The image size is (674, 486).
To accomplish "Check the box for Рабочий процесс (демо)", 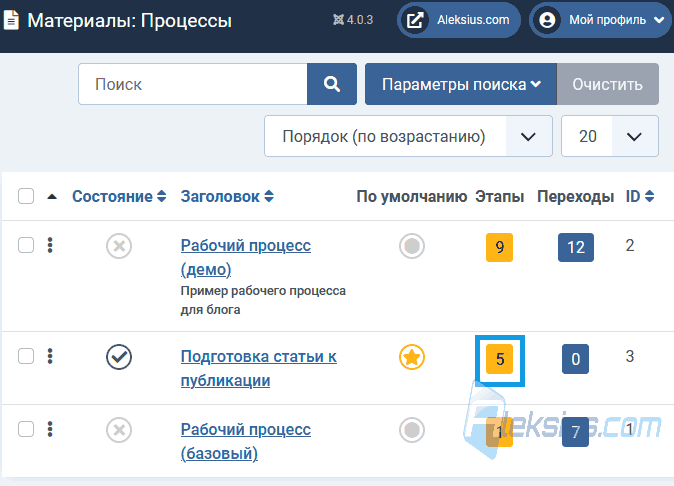I will tap(26, 245).
